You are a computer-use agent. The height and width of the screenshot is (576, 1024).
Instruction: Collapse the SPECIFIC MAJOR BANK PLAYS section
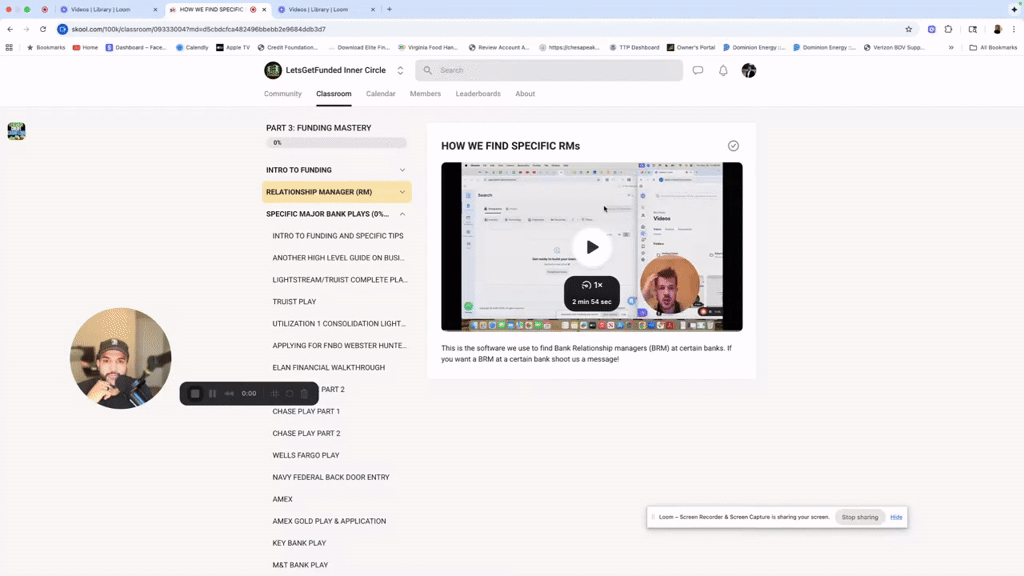(x=402, y=214)
